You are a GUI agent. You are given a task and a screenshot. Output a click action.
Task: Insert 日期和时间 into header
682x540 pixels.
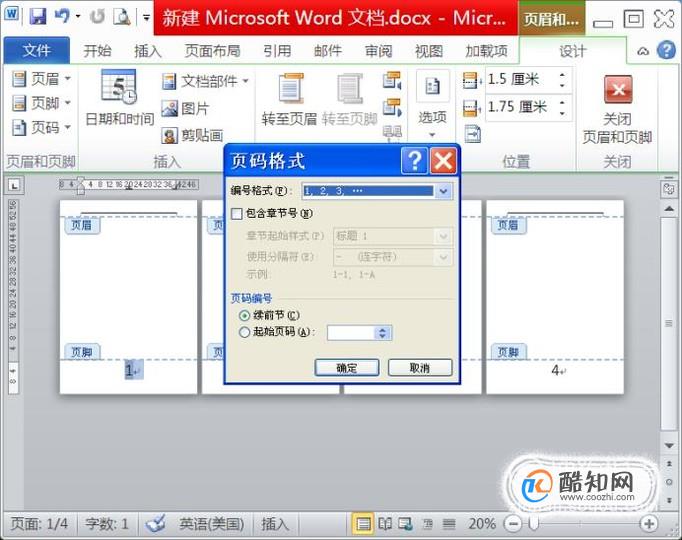(120, 97)
